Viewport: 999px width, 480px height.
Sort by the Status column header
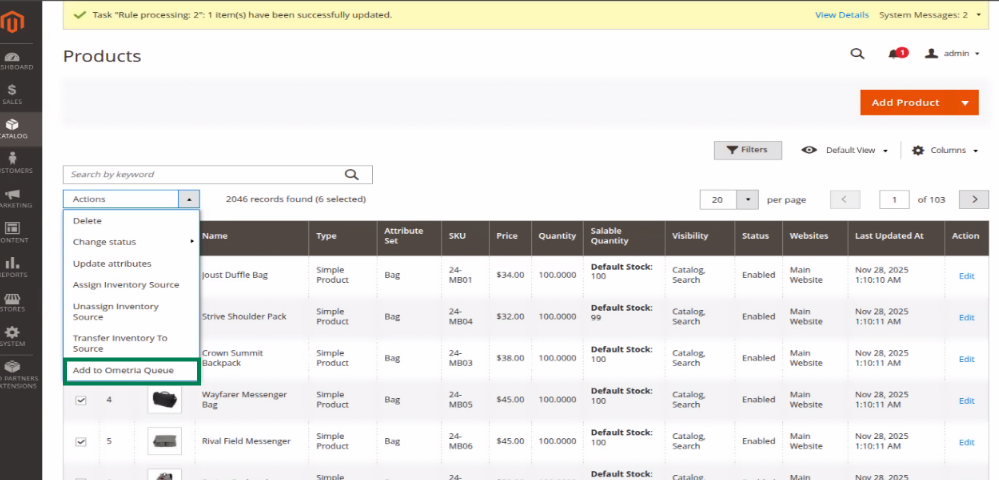coord(758,236)
